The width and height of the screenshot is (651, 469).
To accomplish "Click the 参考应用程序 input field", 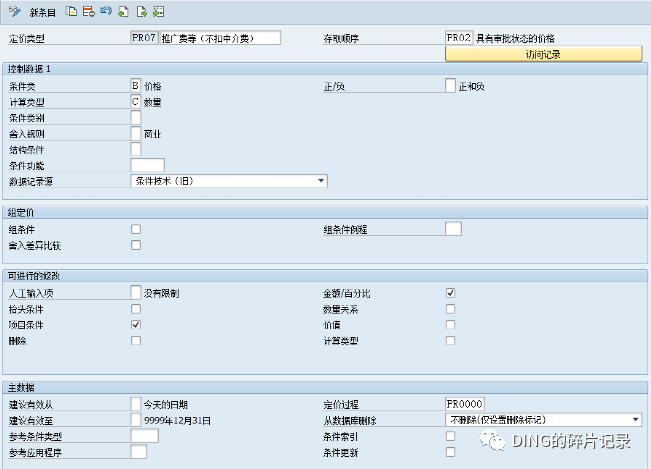I will tap(139, 452).
